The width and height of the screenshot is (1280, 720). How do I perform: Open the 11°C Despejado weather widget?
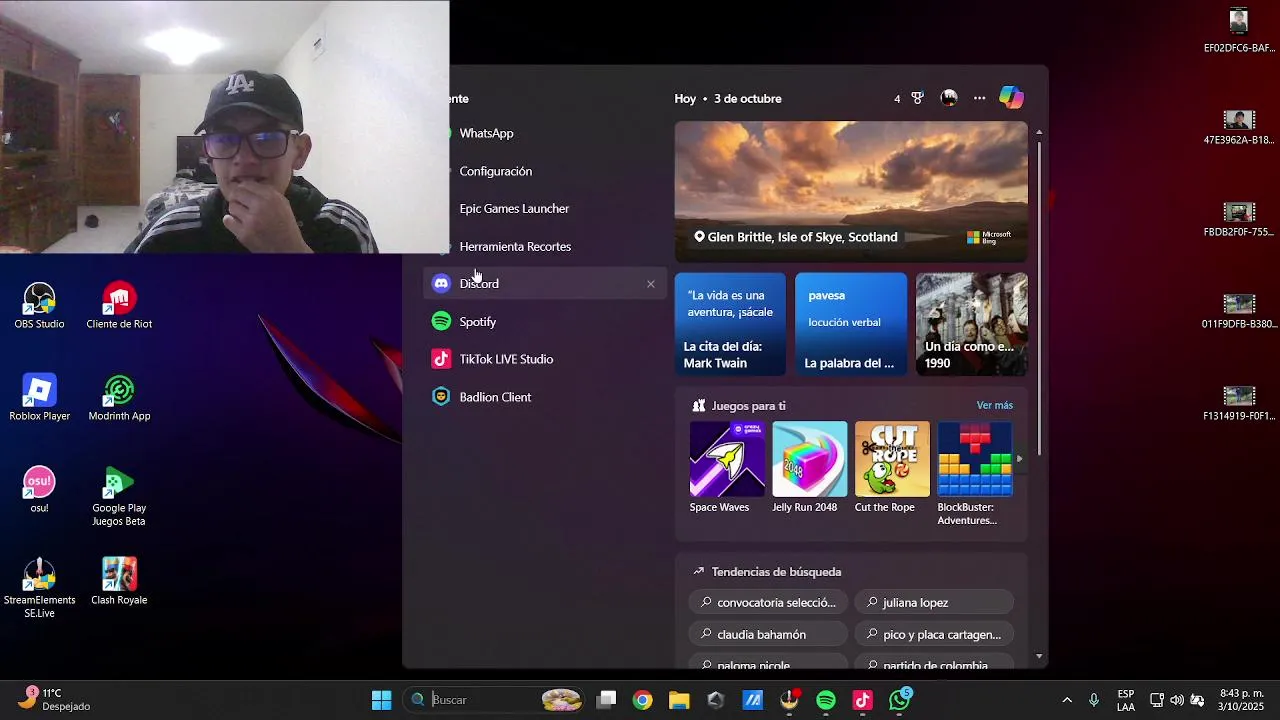(x=56, y=700)
